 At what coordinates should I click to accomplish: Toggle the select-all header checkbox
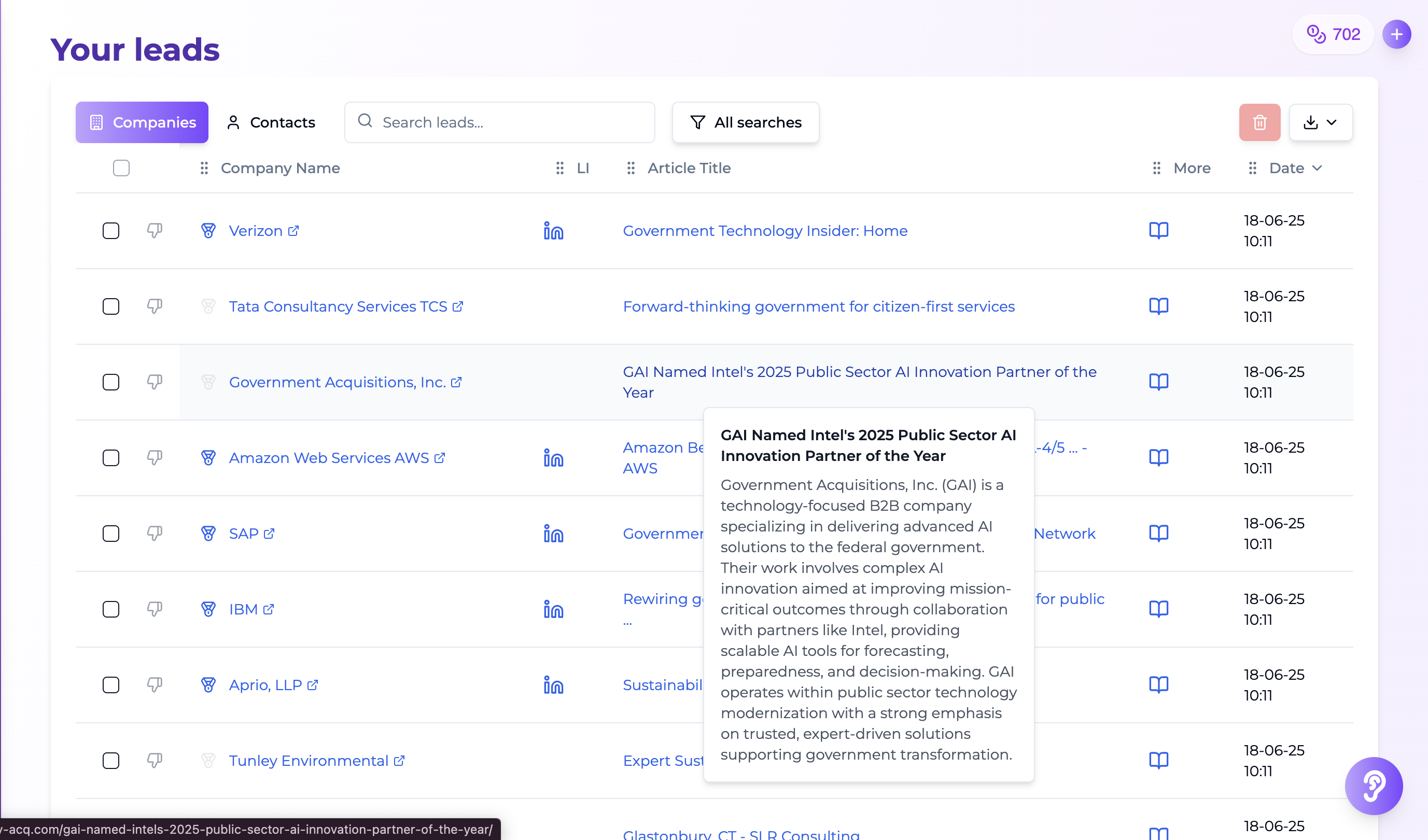pos(121,169)
